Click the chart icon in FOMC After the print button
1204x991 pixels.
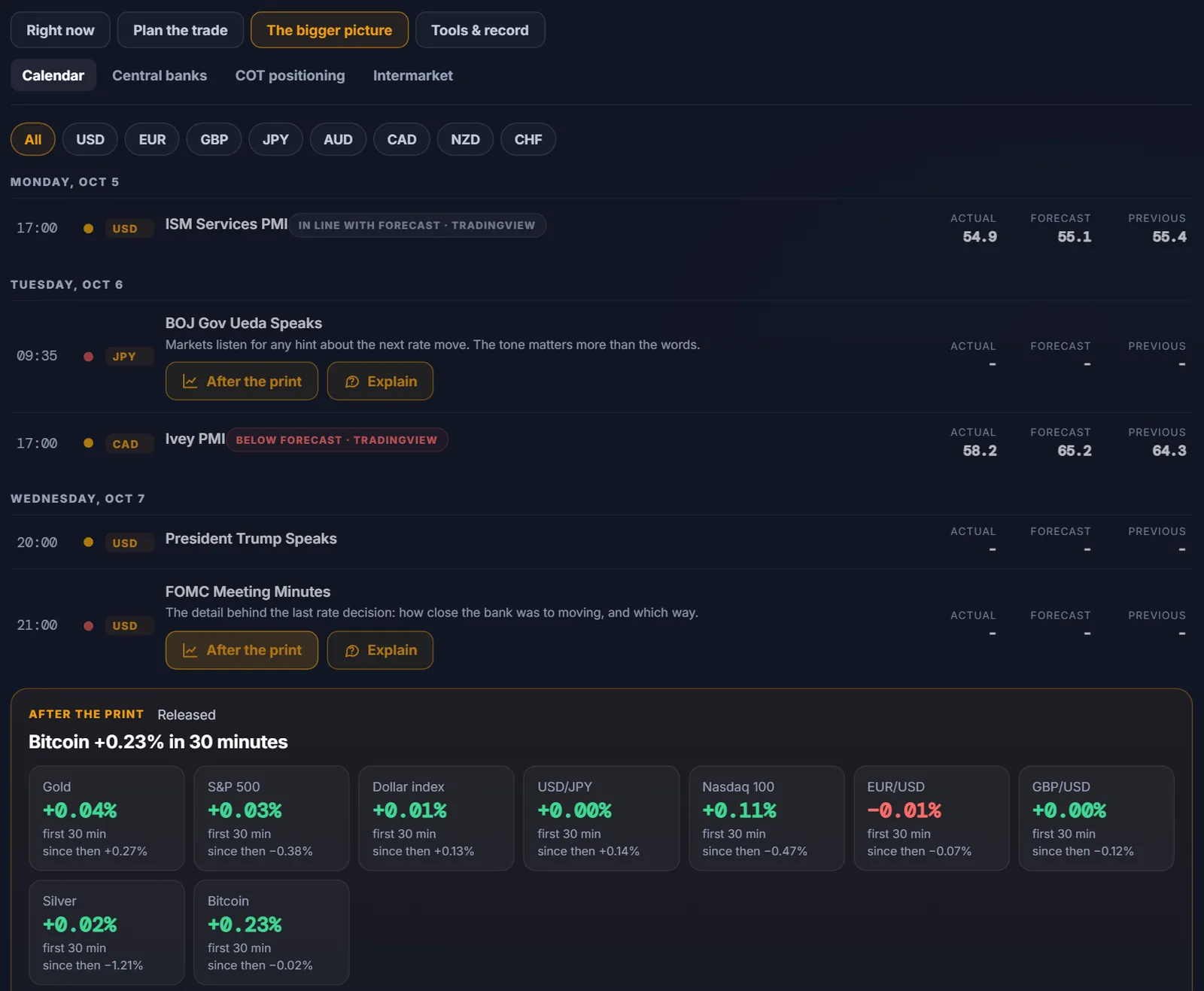coord(190,650)
